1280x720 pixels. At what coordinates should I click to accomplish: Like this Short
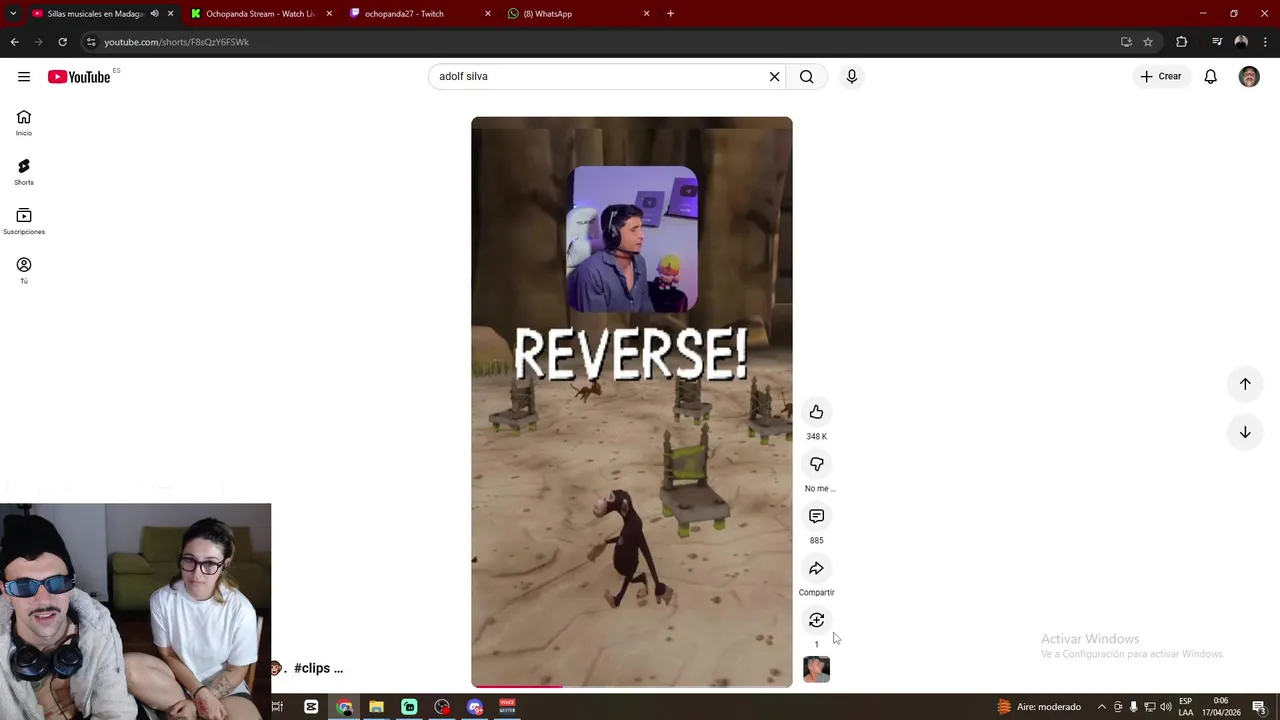coord(816,412)
